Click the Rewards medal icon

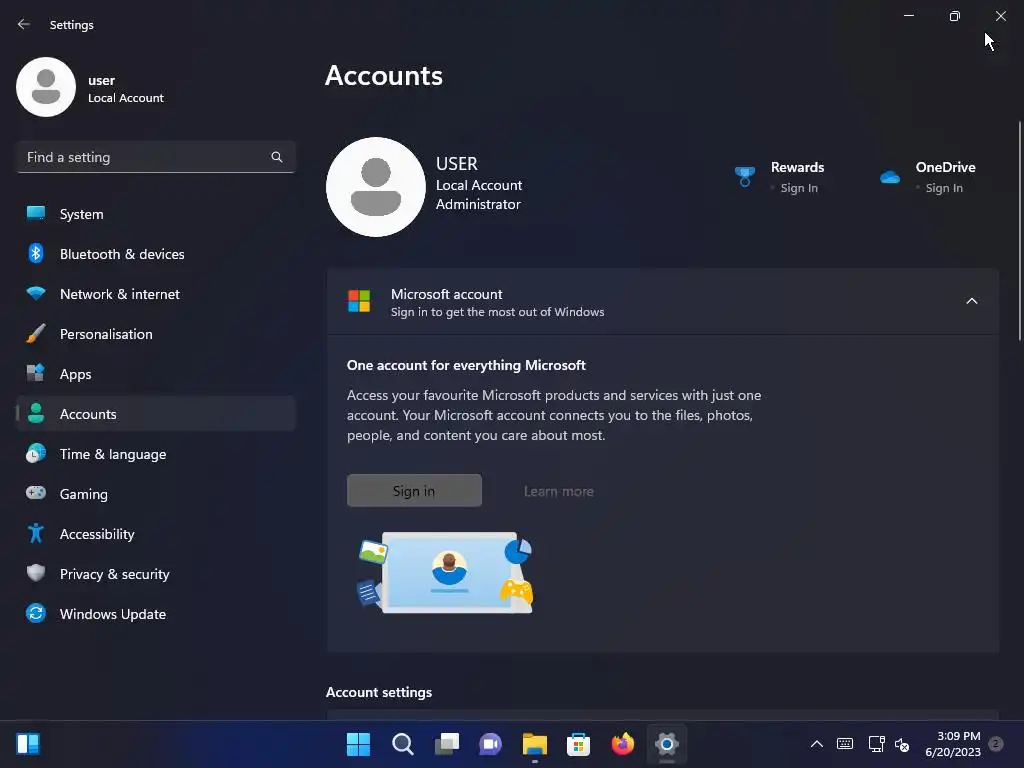click(x=744, y=176)
